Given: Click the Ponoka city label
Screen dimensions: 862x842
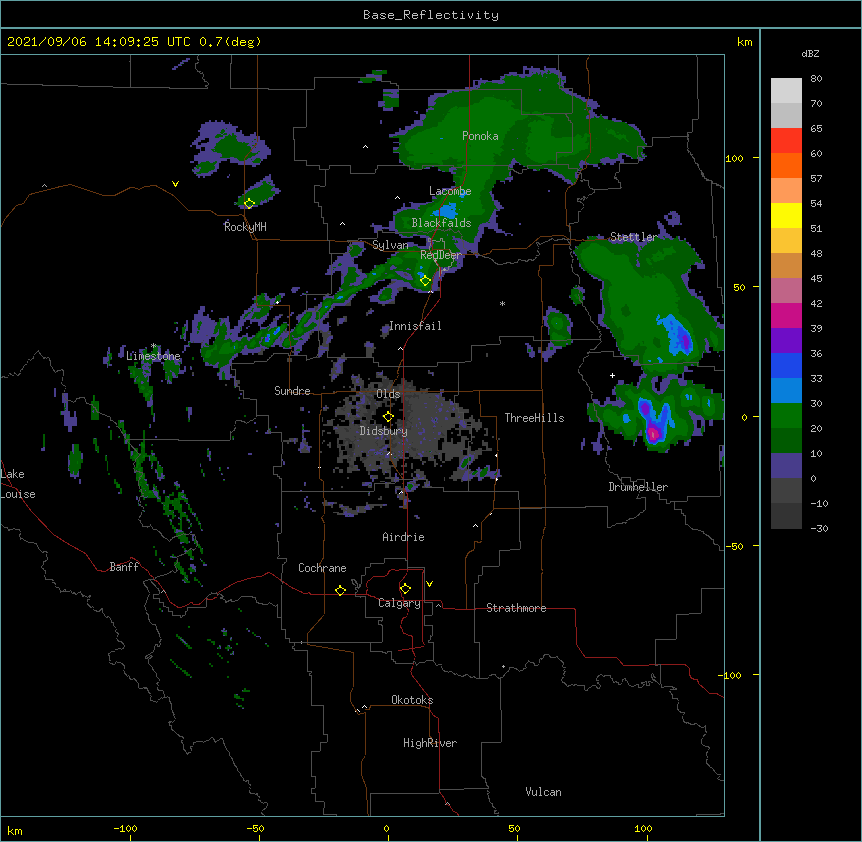Looking at the screenshot, I should (480, 136).
